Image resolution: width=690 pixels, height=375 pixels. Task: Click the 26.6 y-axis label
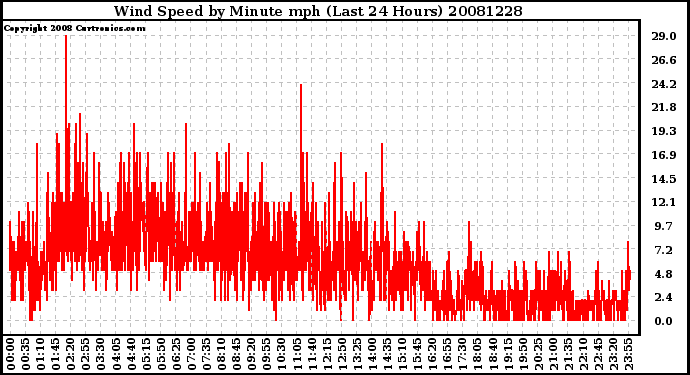tap(664, 60)
